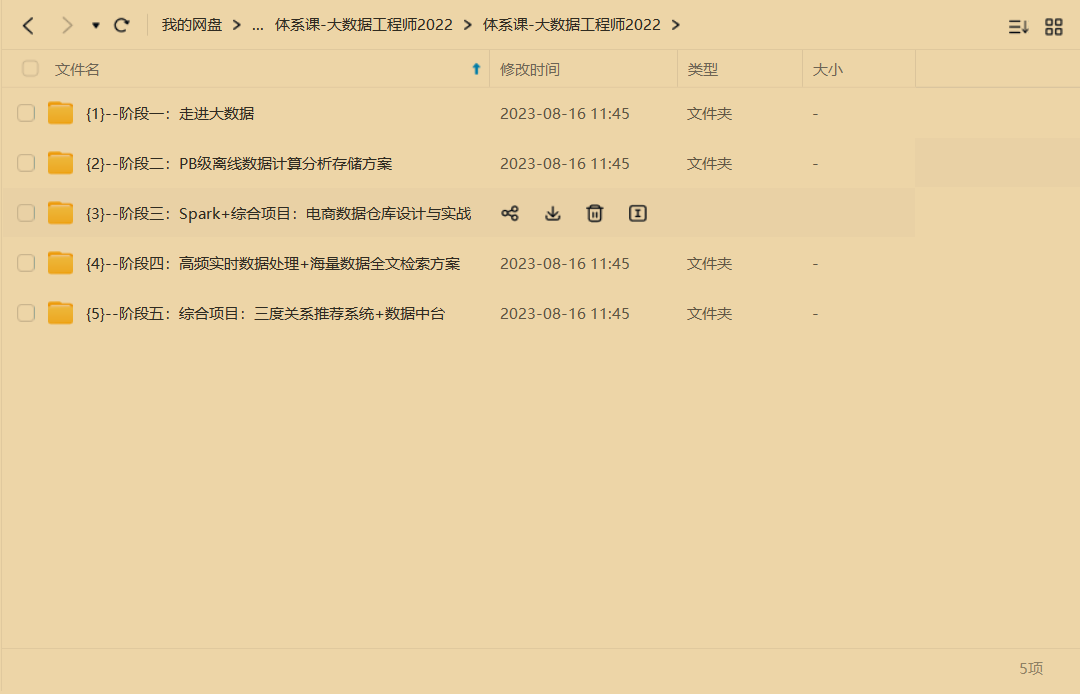The width and height of the screenshot is (1080, 694).
Task: Select the 文件夹 type in 阶段二 row
Action: 709,164
